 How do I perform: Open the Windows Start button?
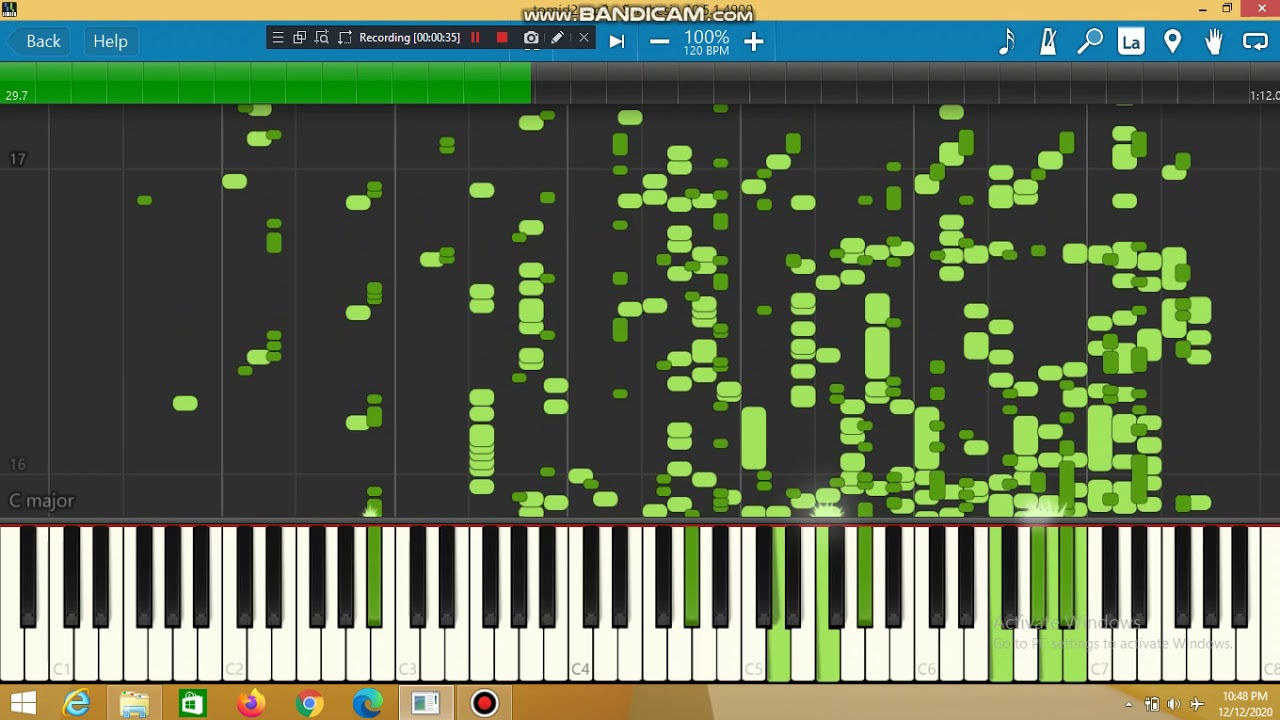(x=23, y=703)
